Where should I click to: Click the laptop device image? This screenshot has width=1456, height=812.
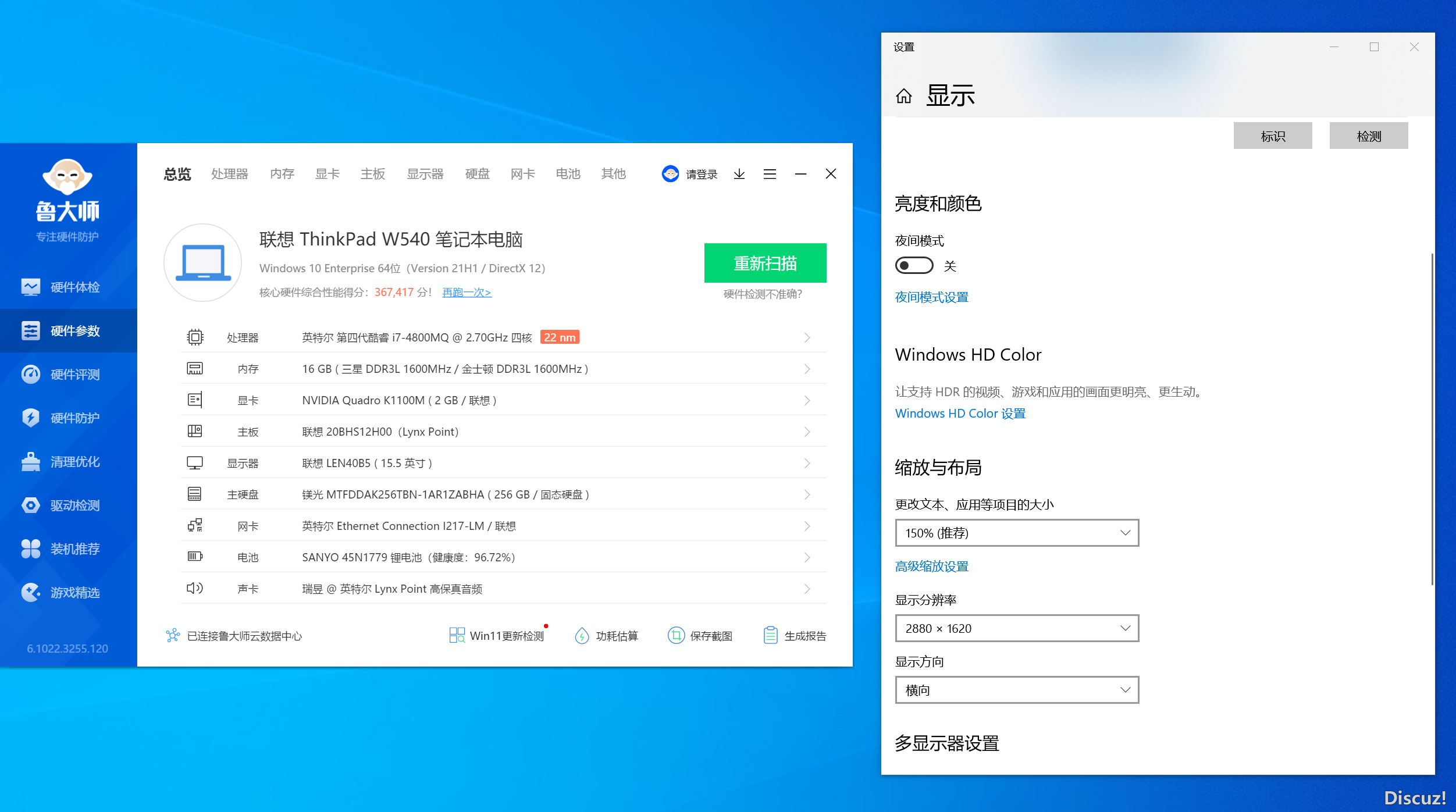click(202, 262)
